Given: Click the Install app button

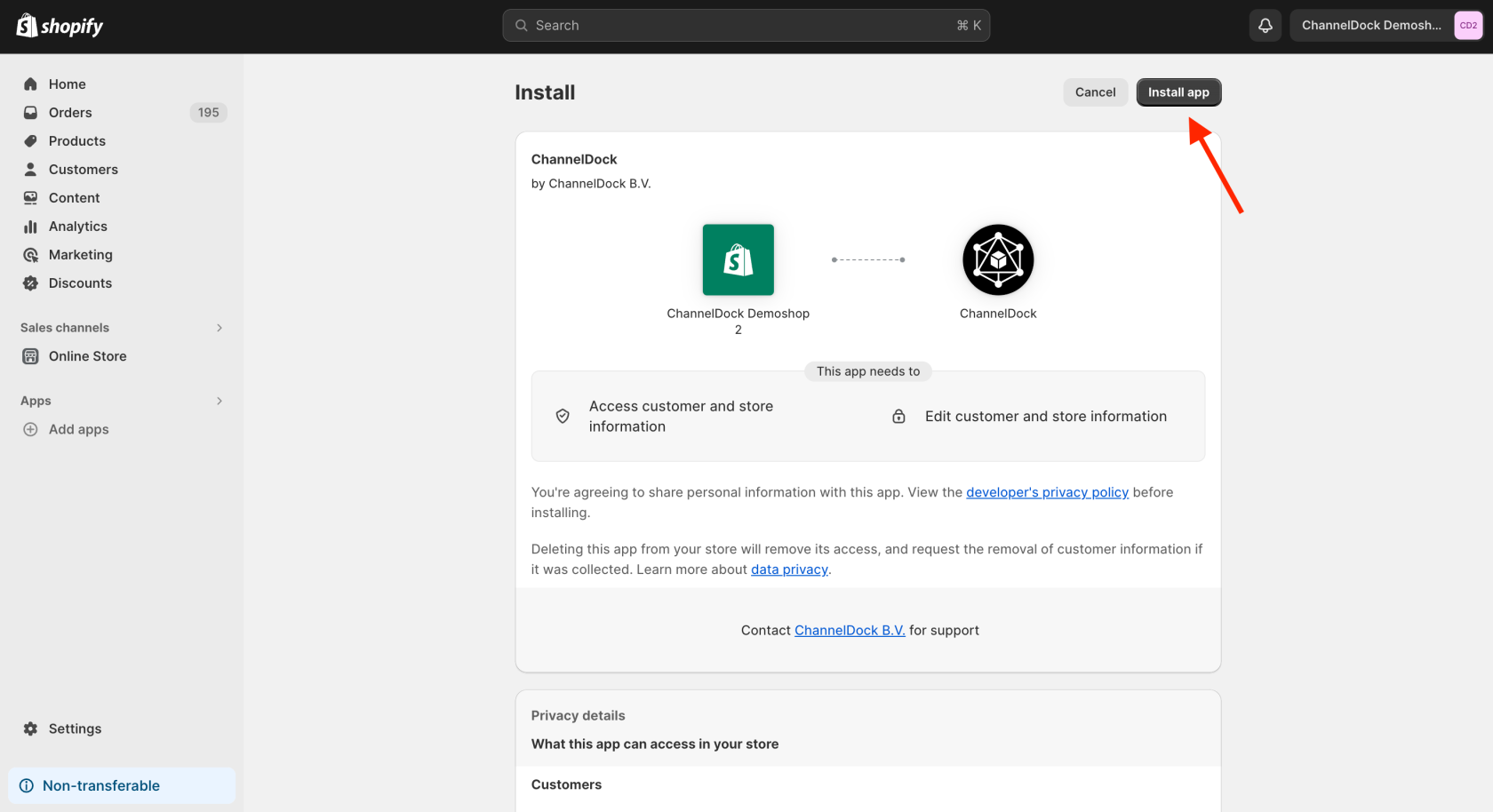Looking at the screenshot, I should coord(1178,92).
